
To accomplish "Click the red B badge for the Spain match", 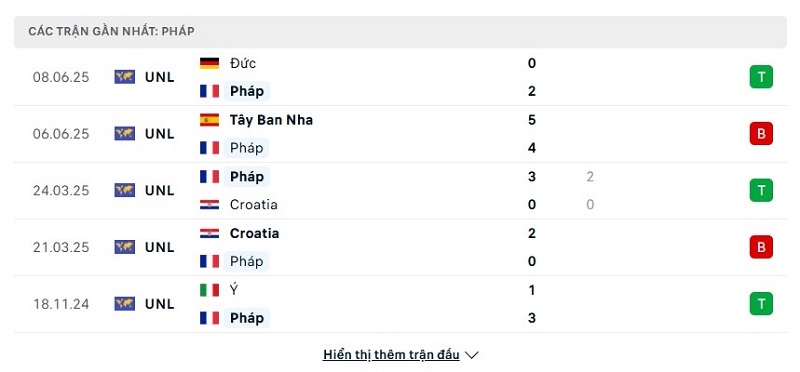I will 761,134.
